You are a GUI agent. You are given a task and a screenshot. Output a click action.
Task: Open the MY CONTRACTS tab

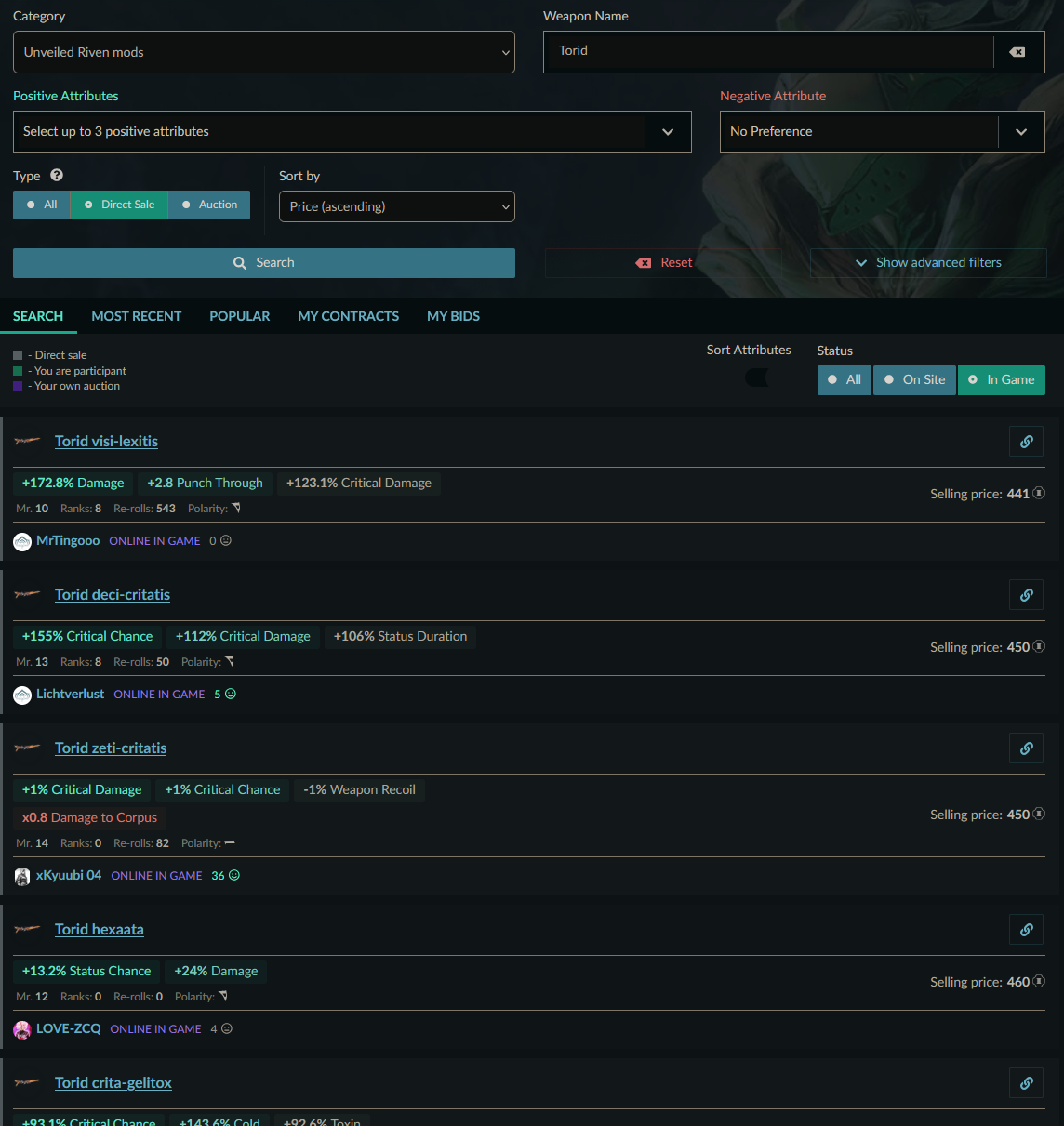coord(349,316)
